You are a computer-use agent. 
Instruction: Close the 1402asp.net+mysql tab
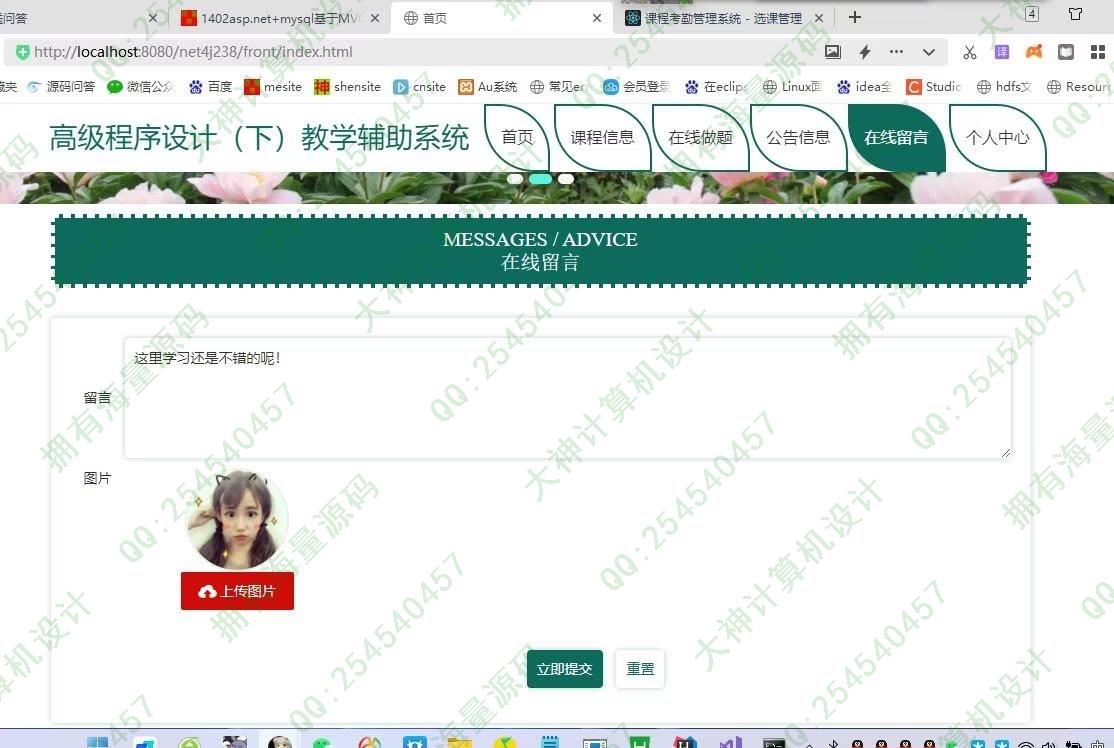[375, 18]
